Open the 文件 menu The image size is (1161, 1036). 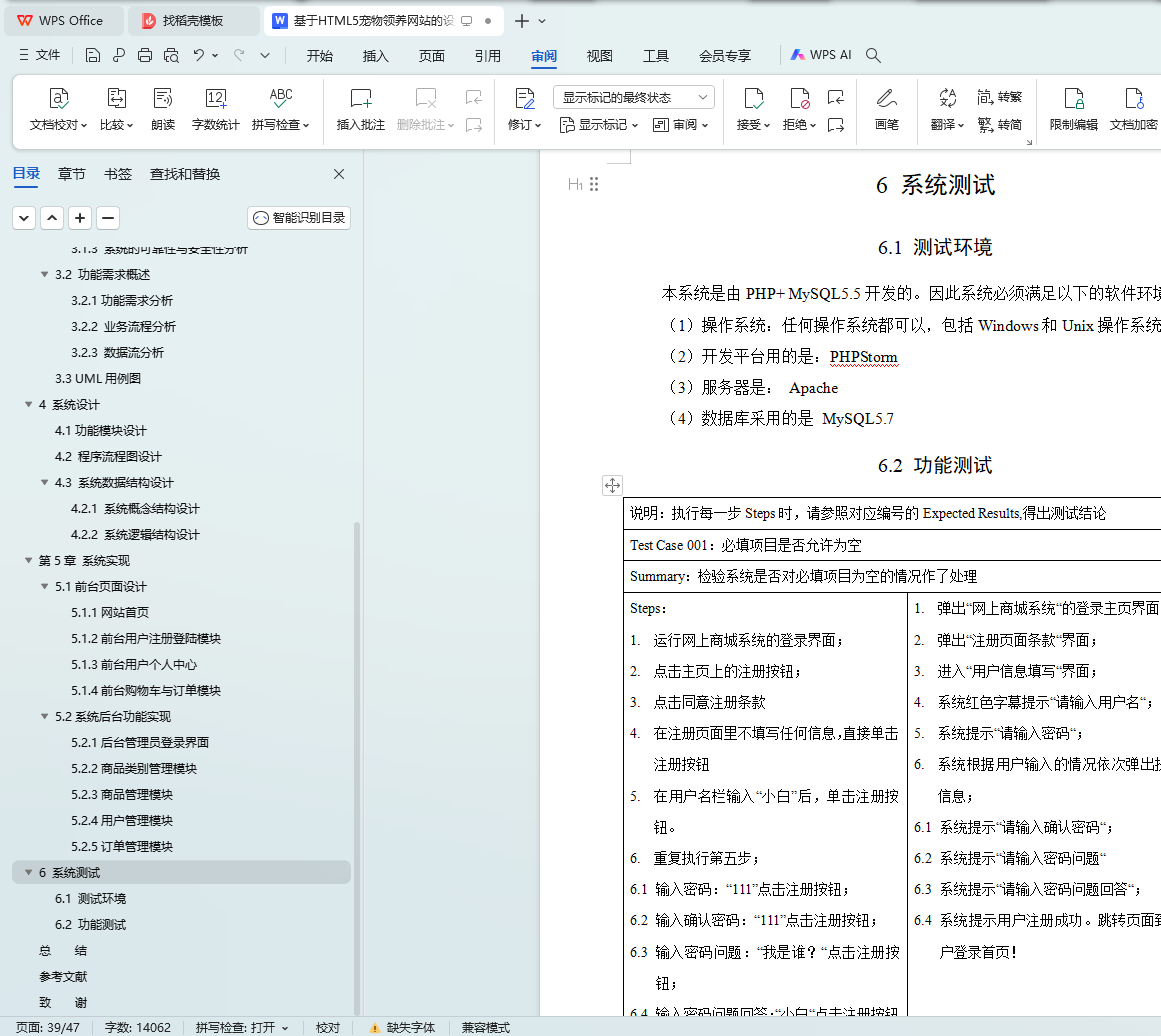(40, 55)
